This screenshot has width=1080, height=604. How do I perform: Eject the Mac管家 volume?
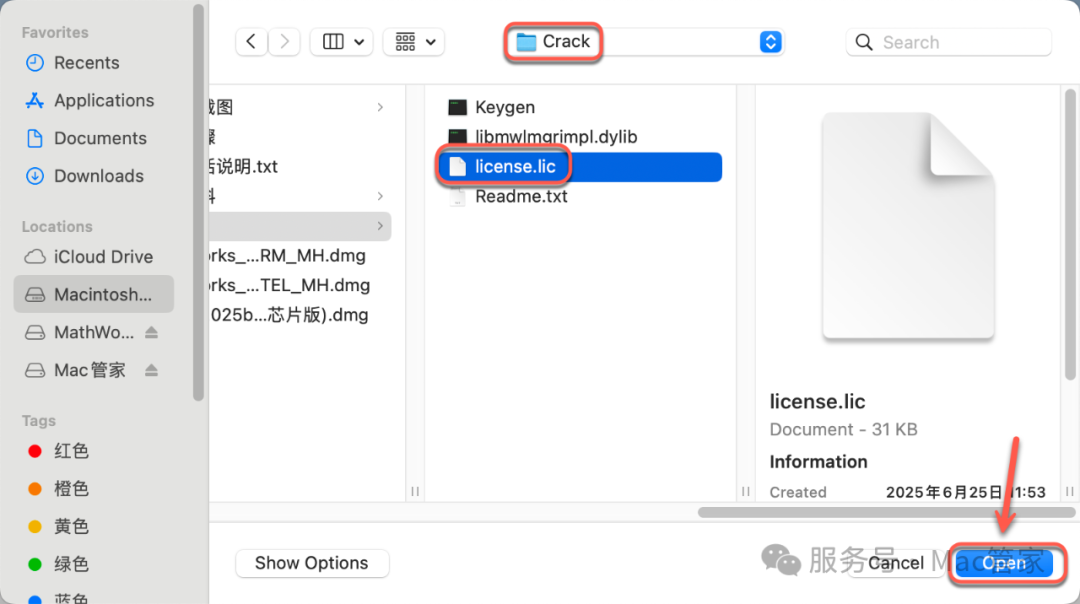coord(152,371)
